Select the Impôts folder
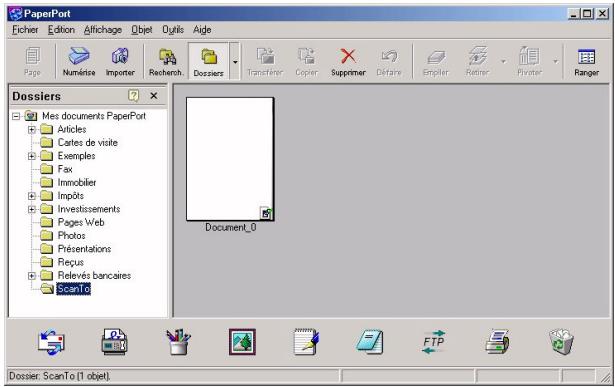Viewport: 615px width, 387px height. 71,196
